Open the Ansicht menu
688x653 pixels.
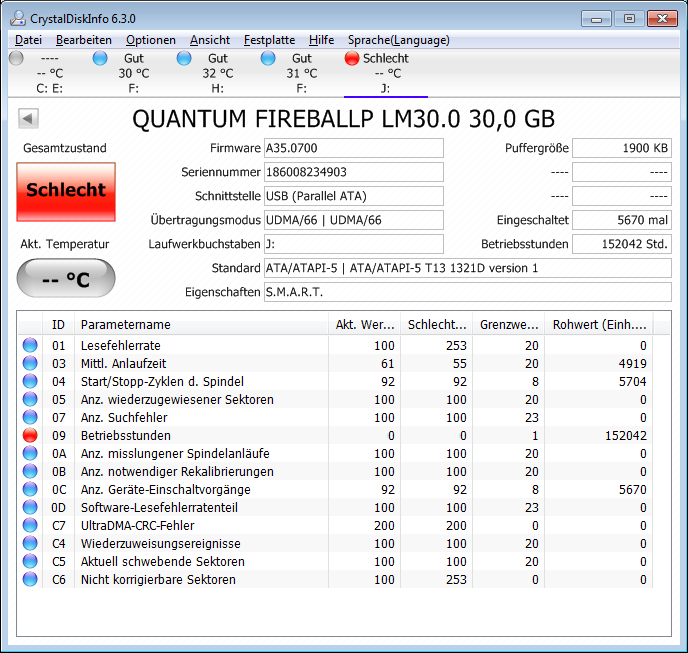(210, 40)
